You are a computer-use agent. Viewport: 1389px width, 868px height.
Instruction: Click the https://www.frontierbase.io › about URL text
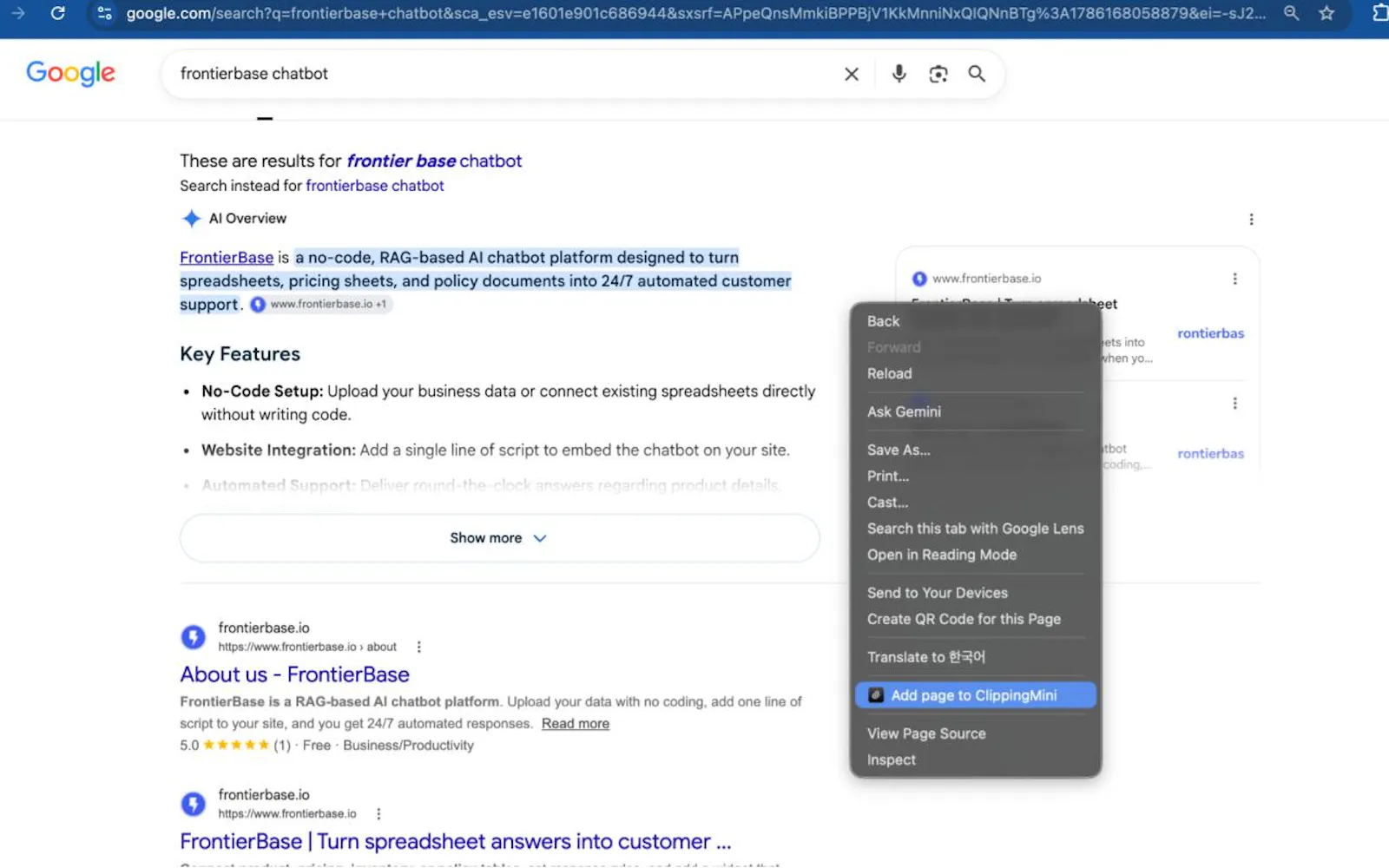click(307, 647)
